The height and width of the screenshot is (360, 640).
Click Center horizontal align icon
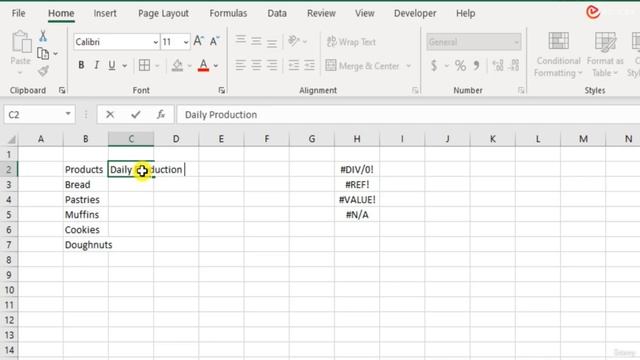pyautogui.click(x=256, y=65)
